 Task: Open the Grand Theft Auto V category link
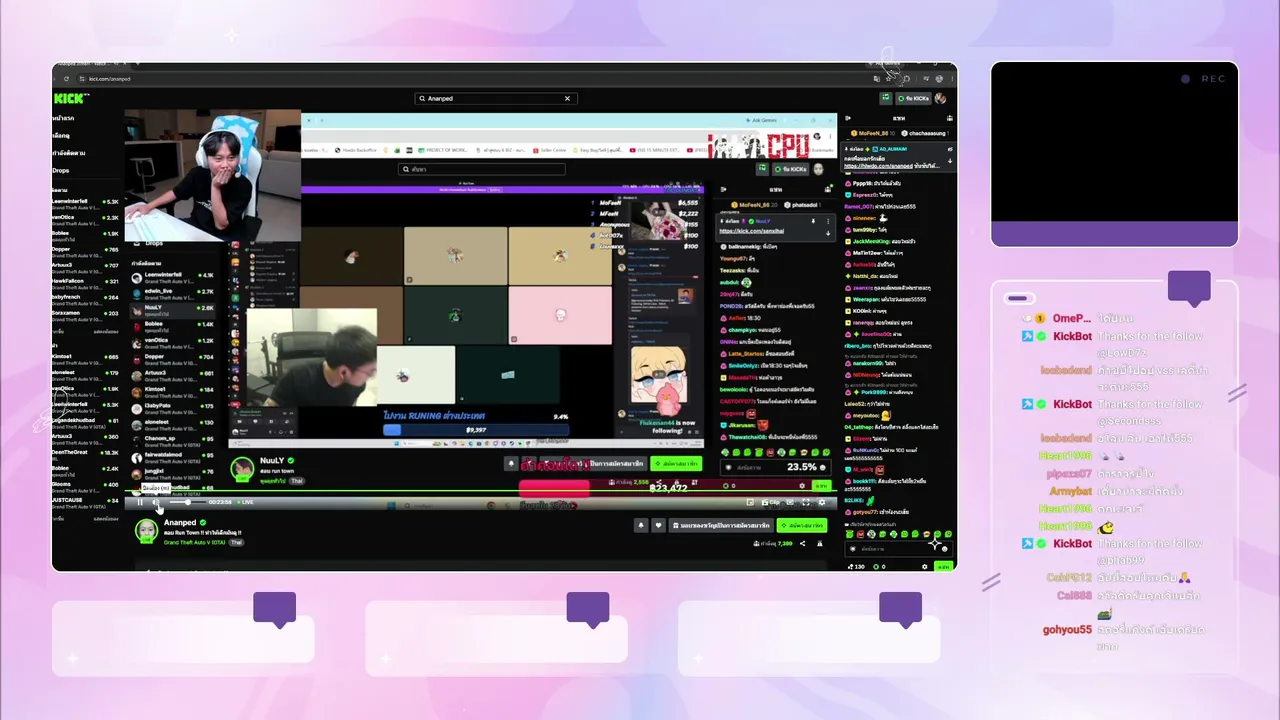pos(195,543)
